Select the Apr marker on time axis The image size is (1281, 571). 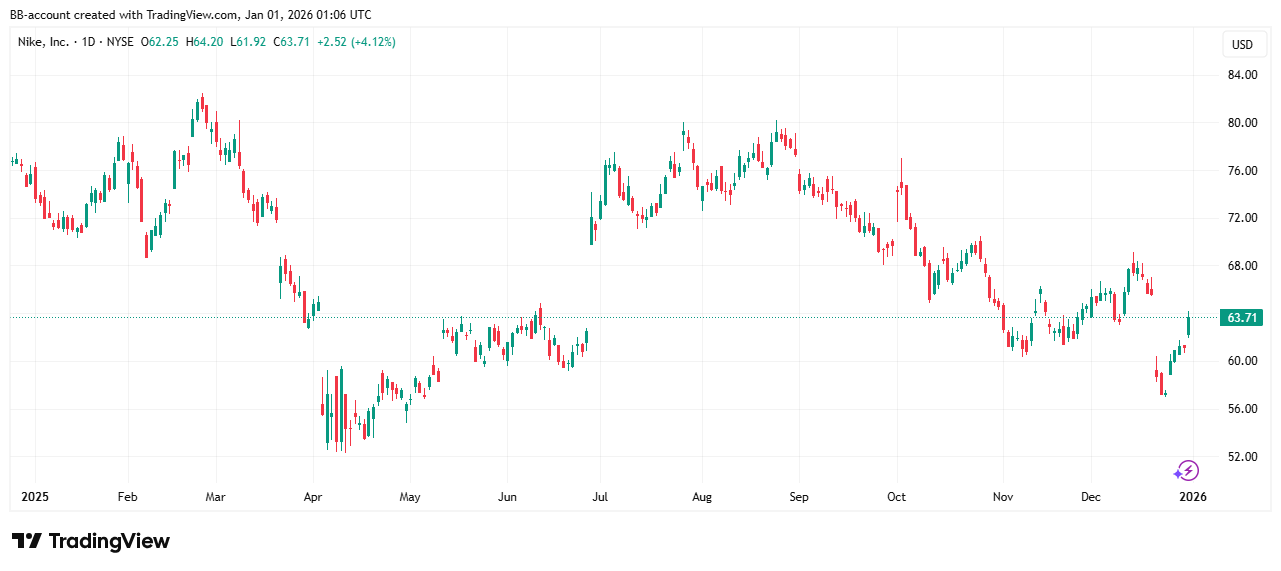tap(313, 496)
